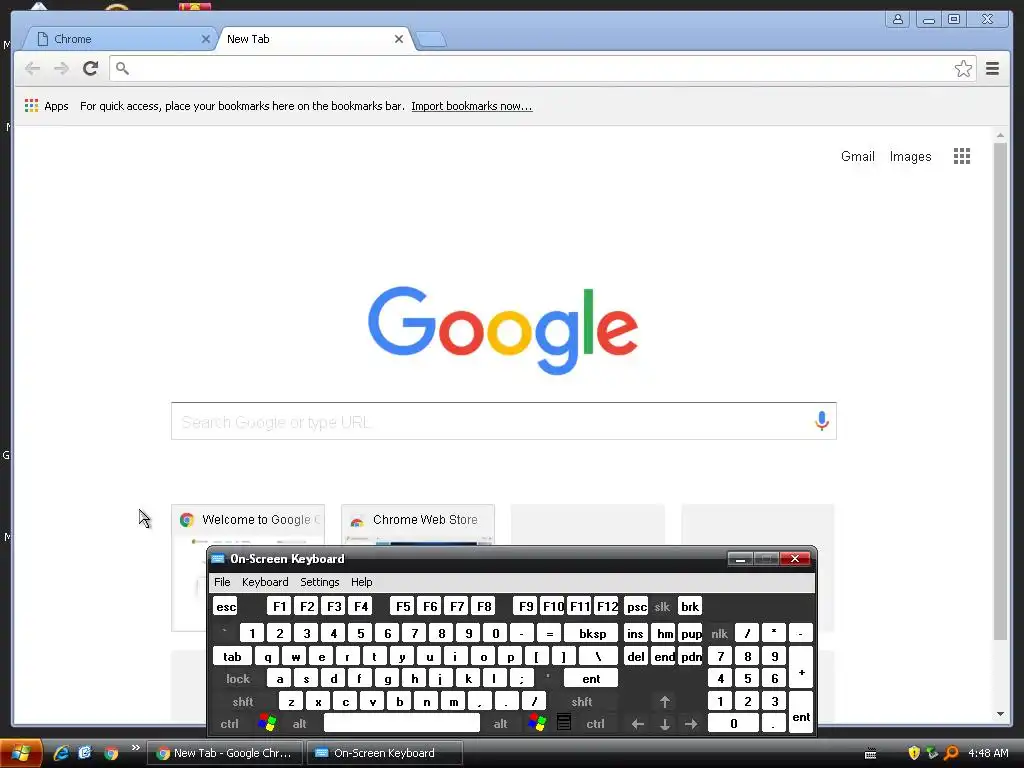Click the right Windows logo key on keyboard
1024x768 pixels.
pyautogui.click(x=537, y=723)
